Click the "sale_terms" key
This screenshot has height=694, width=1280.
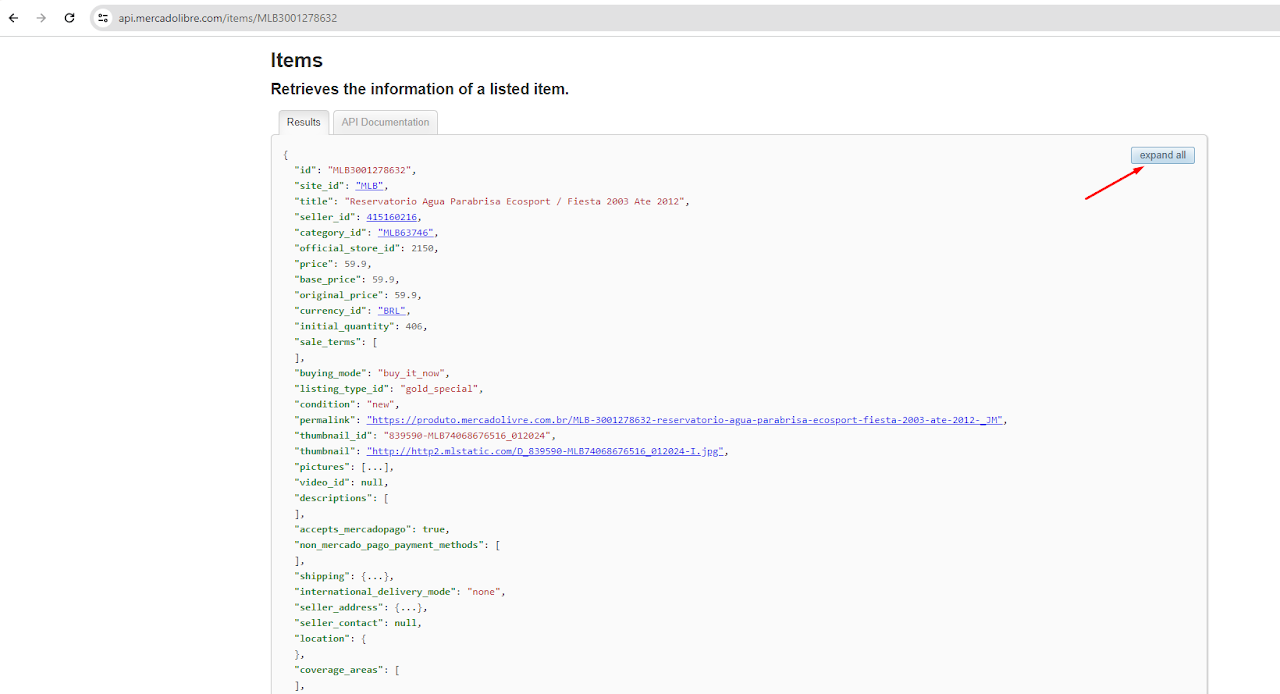327,342
